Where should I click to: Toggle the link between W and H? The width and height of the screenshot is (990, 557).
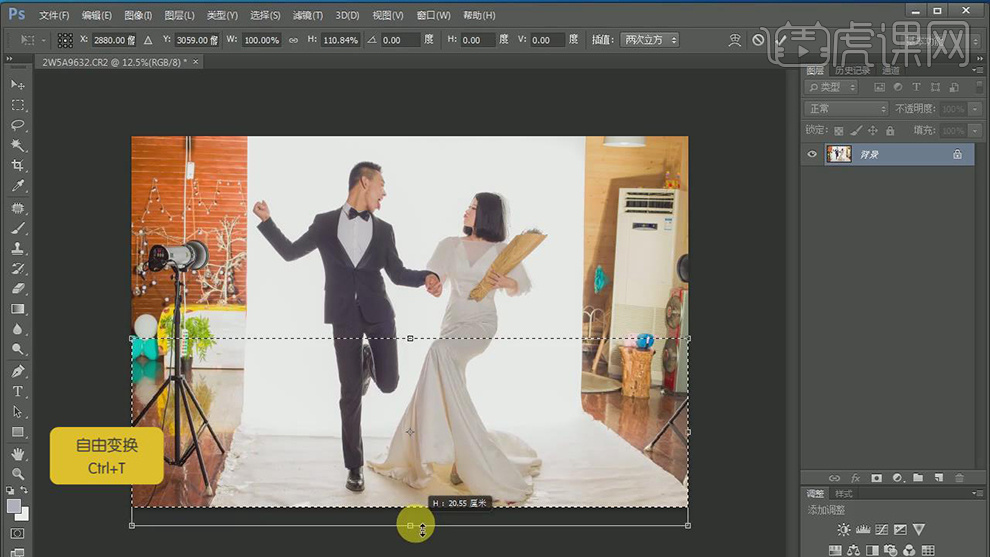tap(293, 40)
